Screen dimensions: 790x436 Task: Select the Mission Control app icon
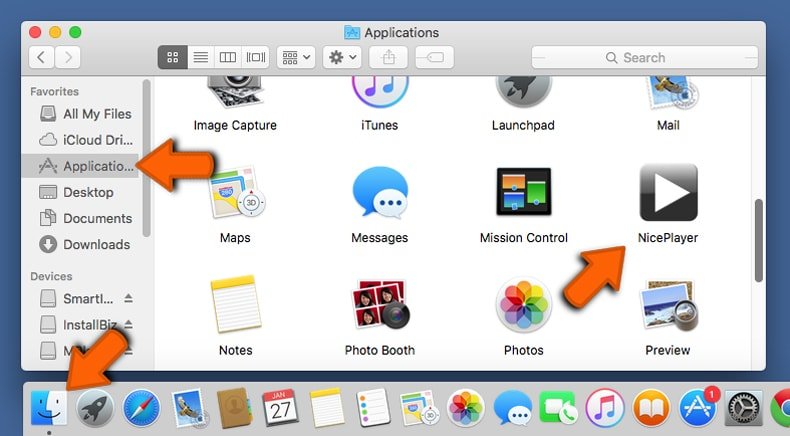523,192
